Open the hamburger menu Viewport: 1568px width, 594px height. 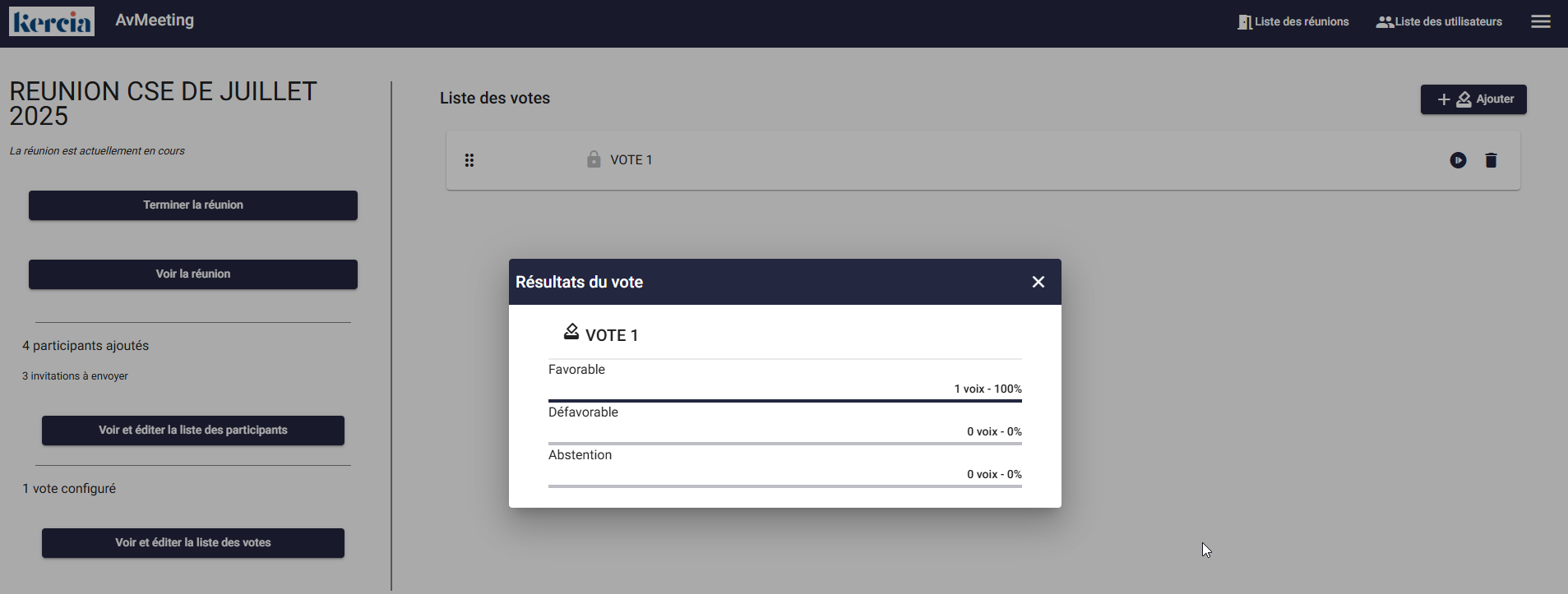coord(1540,22)
